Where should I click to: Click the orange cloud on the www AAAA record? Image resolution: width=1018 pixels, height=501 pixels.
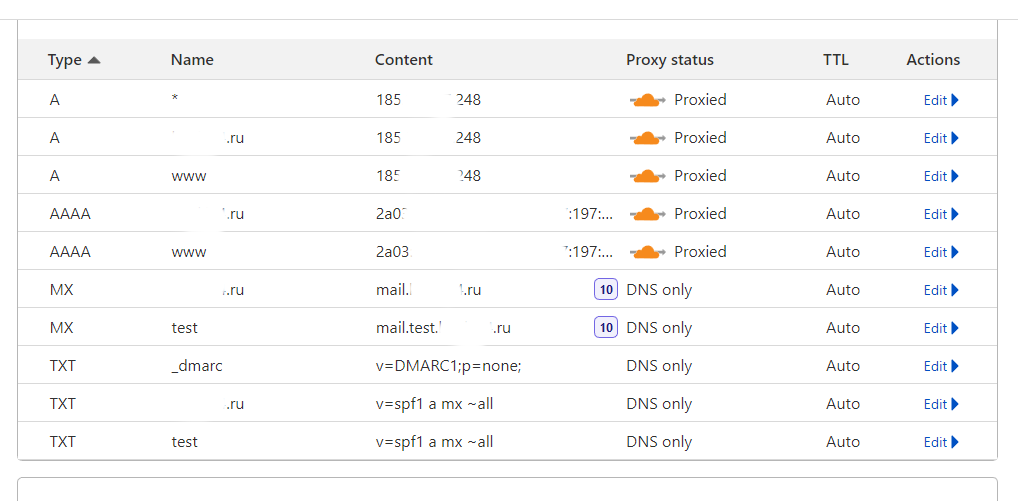[x=647, y=252]
